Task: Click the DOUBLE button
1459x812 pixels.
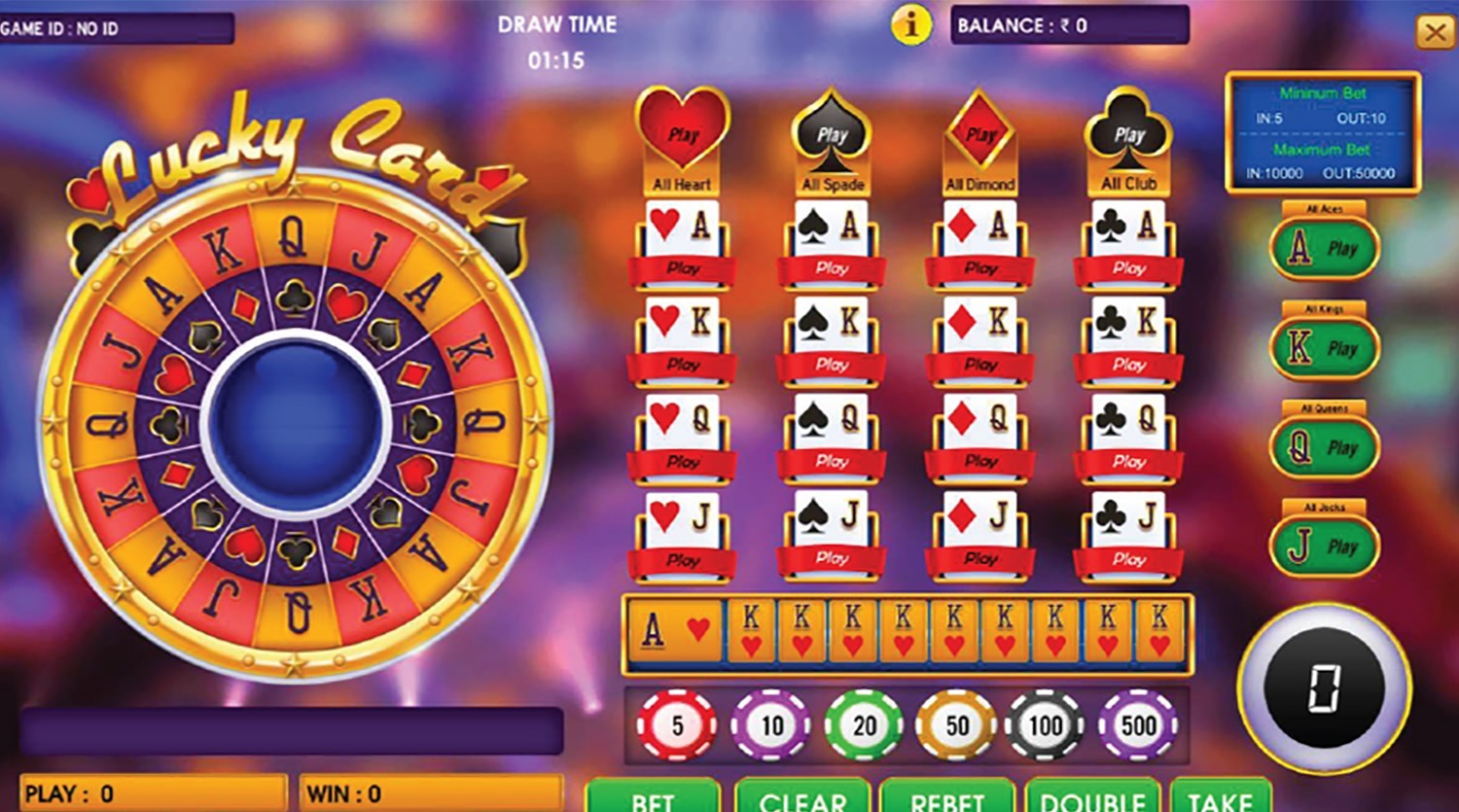Action: [1093, 795]
